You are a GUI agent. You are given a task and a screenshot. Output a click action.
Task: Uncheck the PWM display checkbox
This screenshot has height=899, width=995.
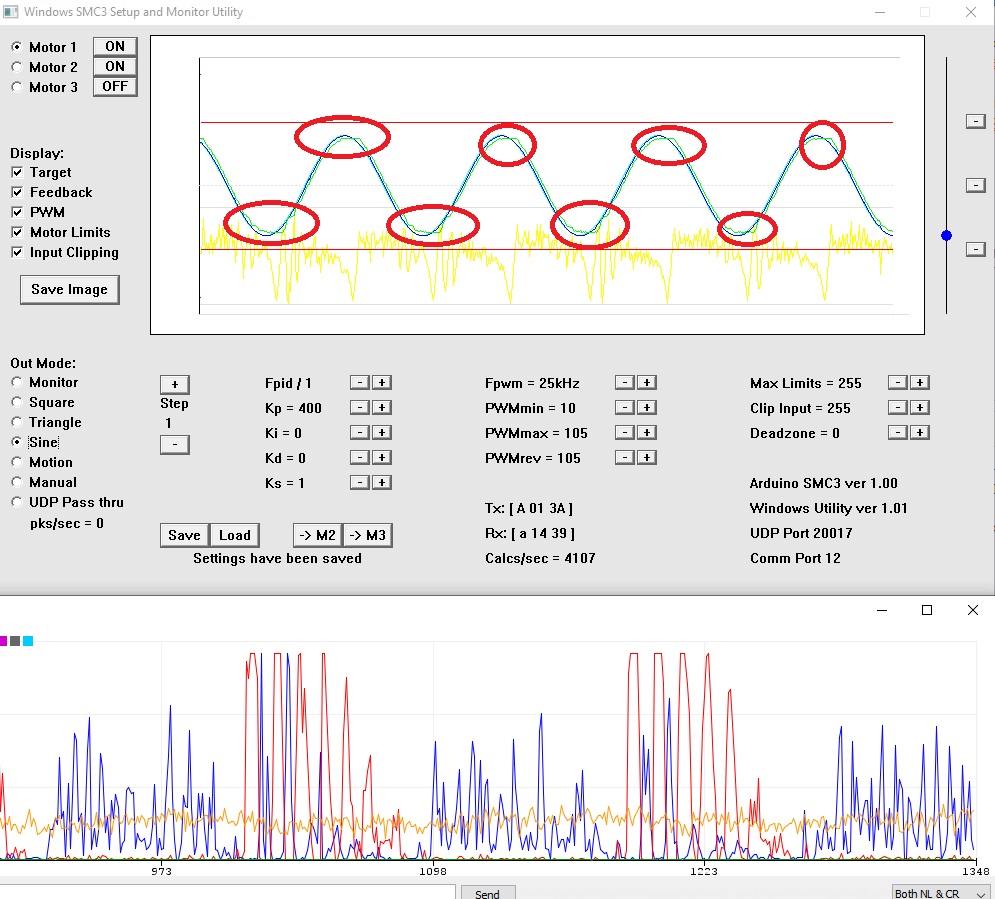pyautogui.click(x=17, y=212)
